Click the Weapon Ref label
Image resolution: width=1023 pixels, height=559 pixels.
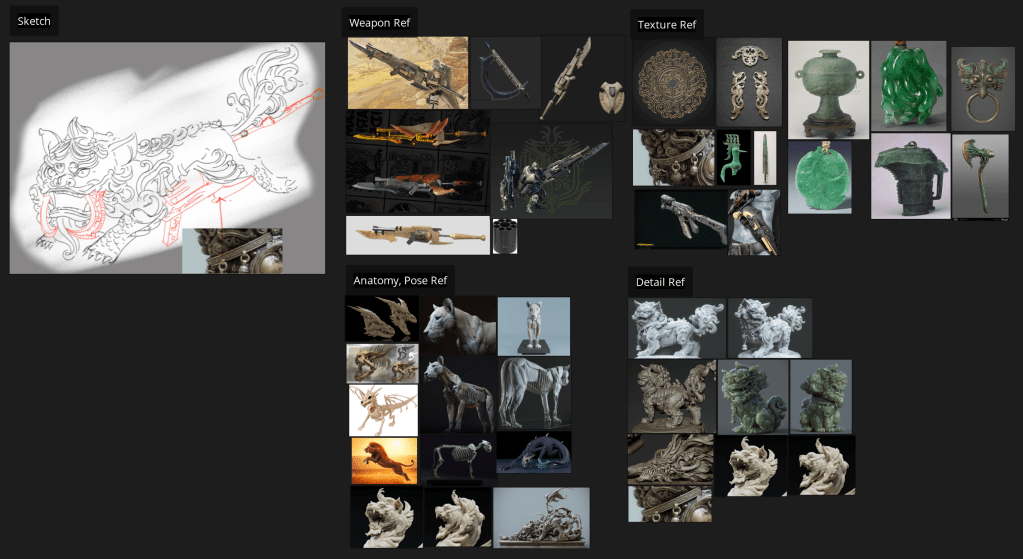[x=379, y=23]
